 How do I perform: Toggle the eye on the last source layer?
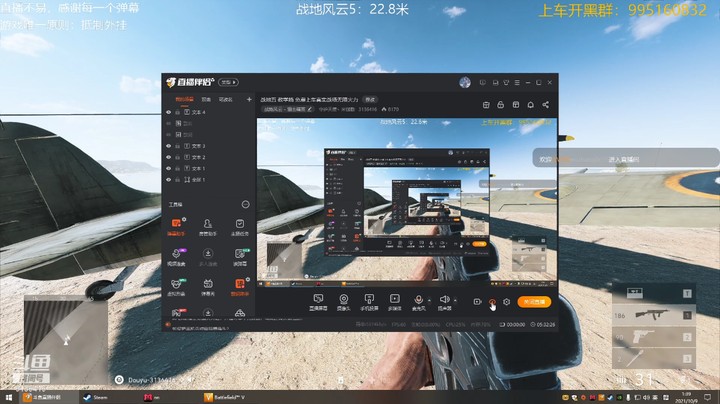click(169, 180)
